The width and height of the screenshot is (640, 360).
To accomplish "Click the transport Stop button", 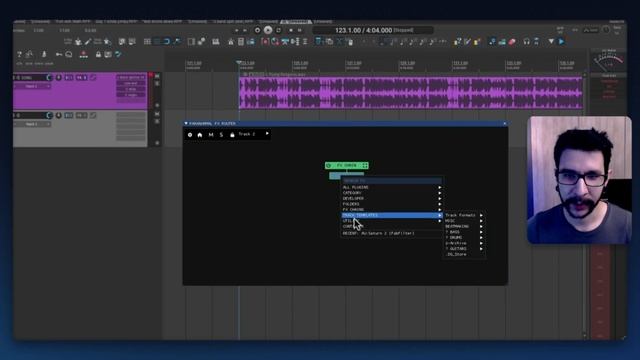I will (291, 30).
